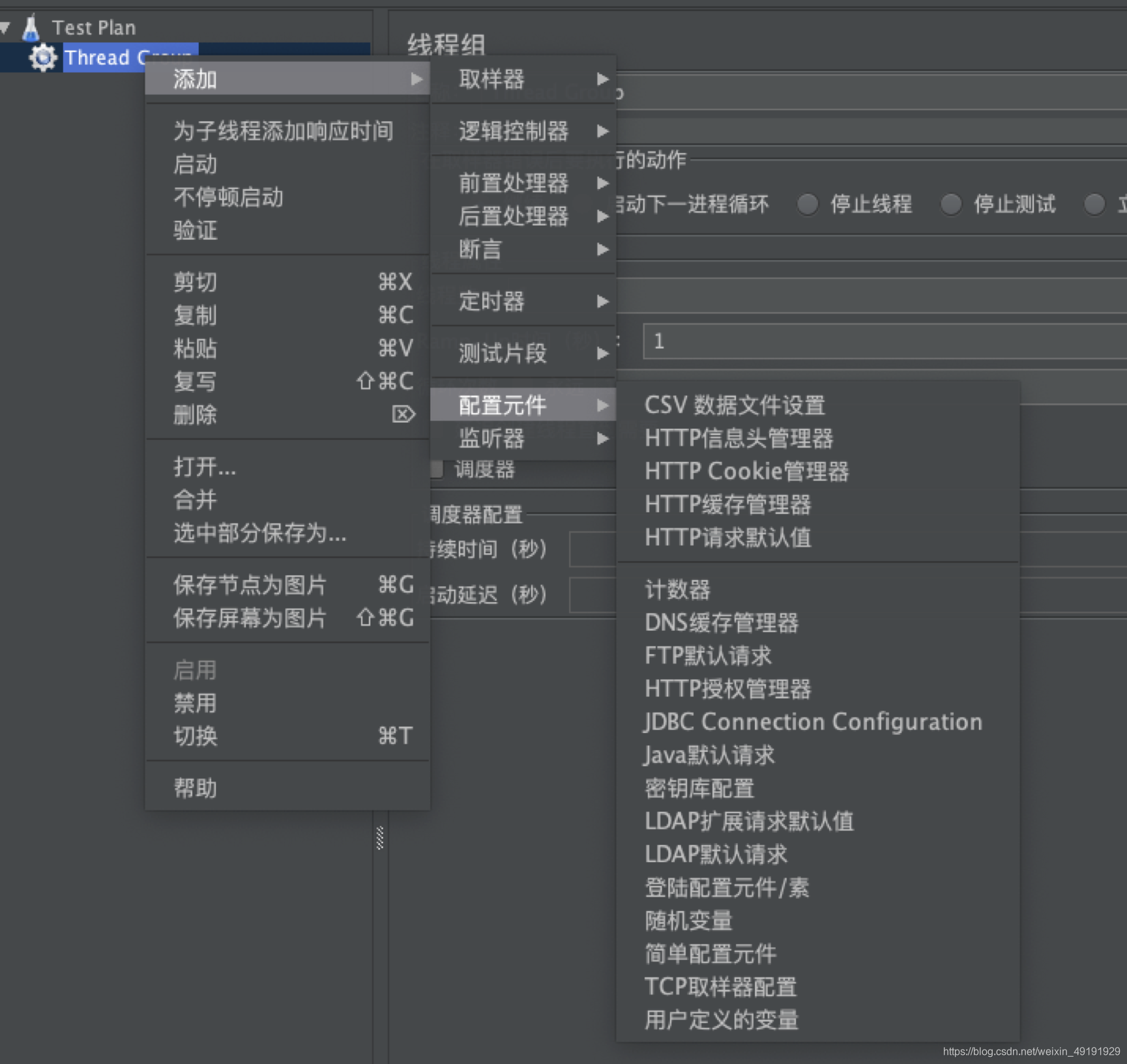Viewport: 1127px width, 1064px height.
Task: Expand the 前置处理器 submenu
Action: click(x=523, y=183)
